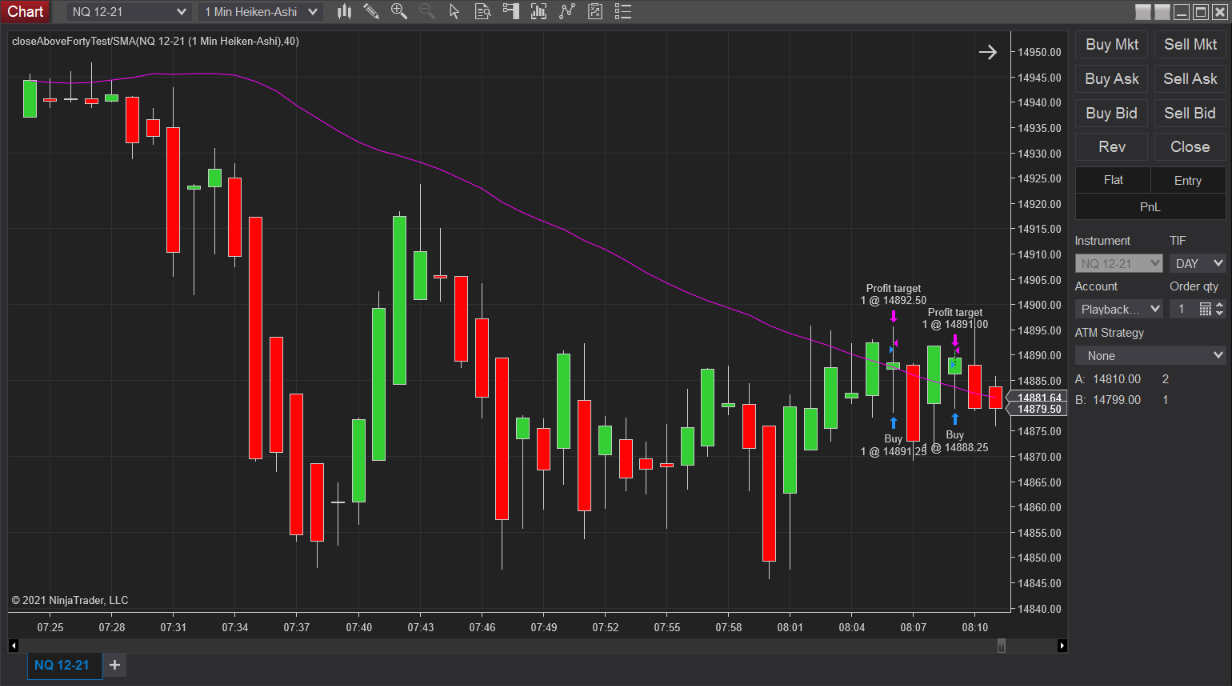
Task: Add a new chart tab
Action: pyautogui.click(x=115, y=665)
